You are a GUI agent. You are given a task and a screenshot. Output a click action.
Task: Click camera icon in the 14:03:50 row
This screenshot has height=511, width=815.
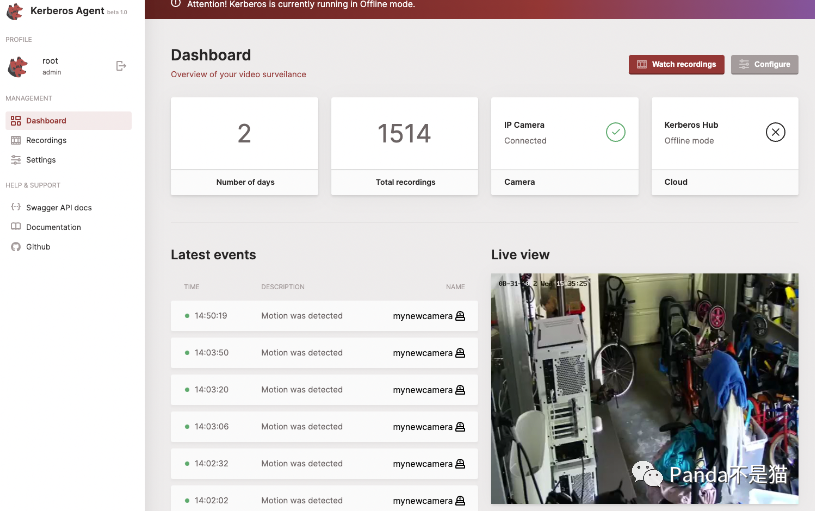[460, 353]
